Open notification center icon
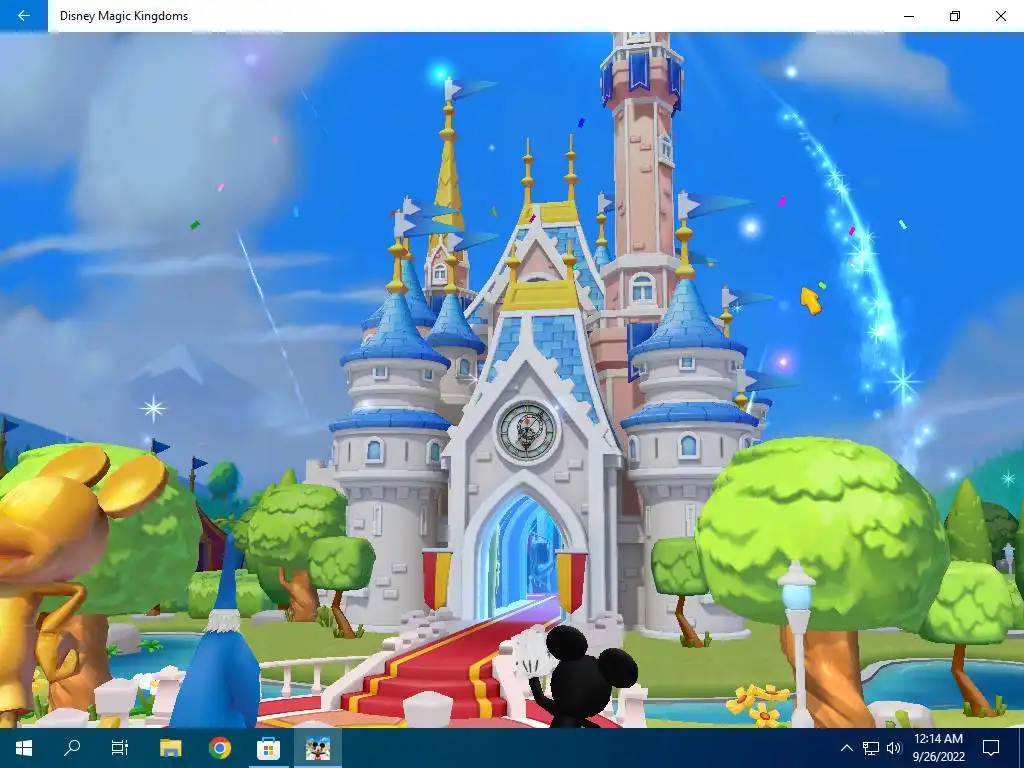1024x768 pixels. point(991,748)
